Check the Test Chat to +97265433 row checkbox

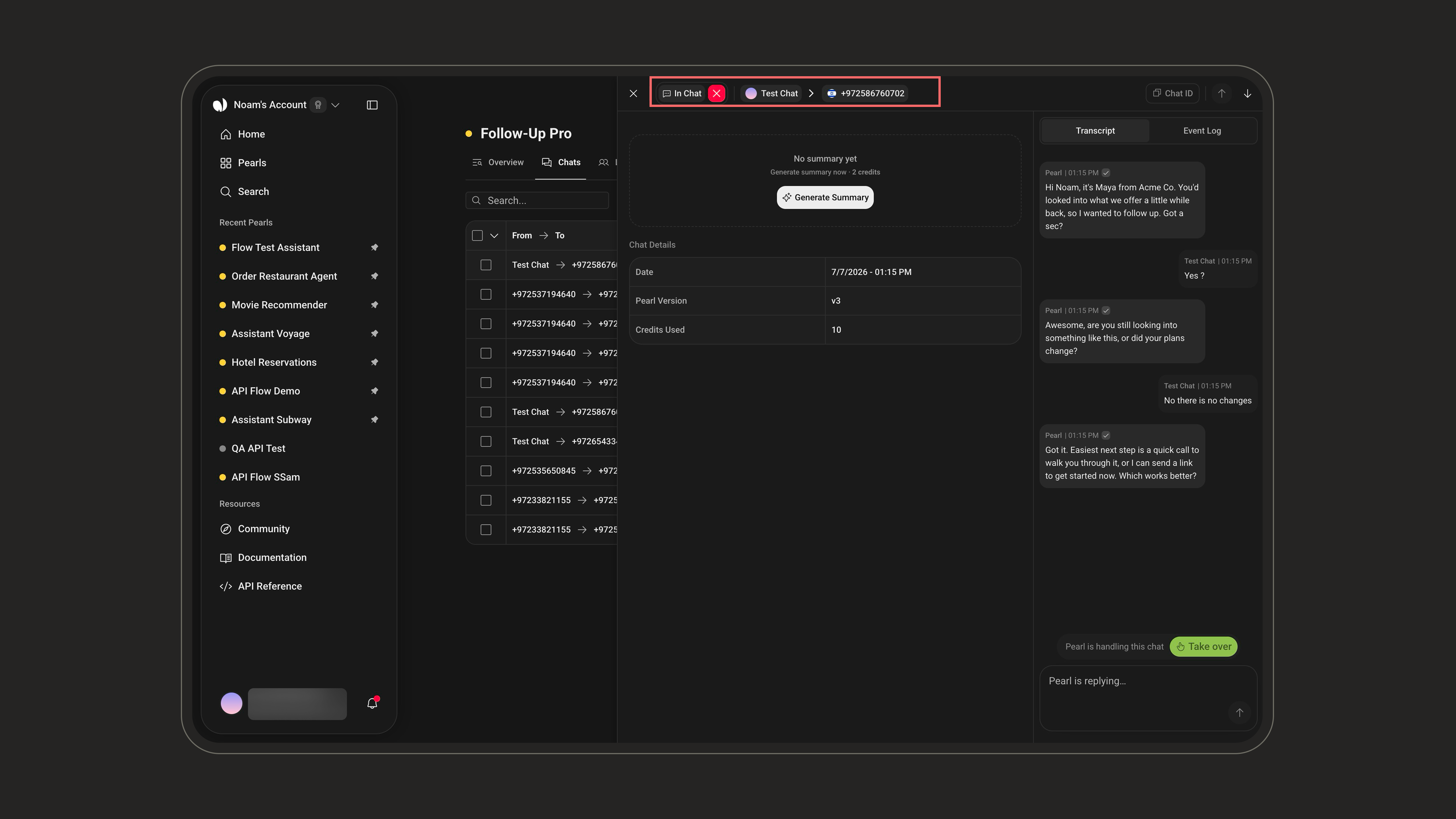(x=485, y=441)
